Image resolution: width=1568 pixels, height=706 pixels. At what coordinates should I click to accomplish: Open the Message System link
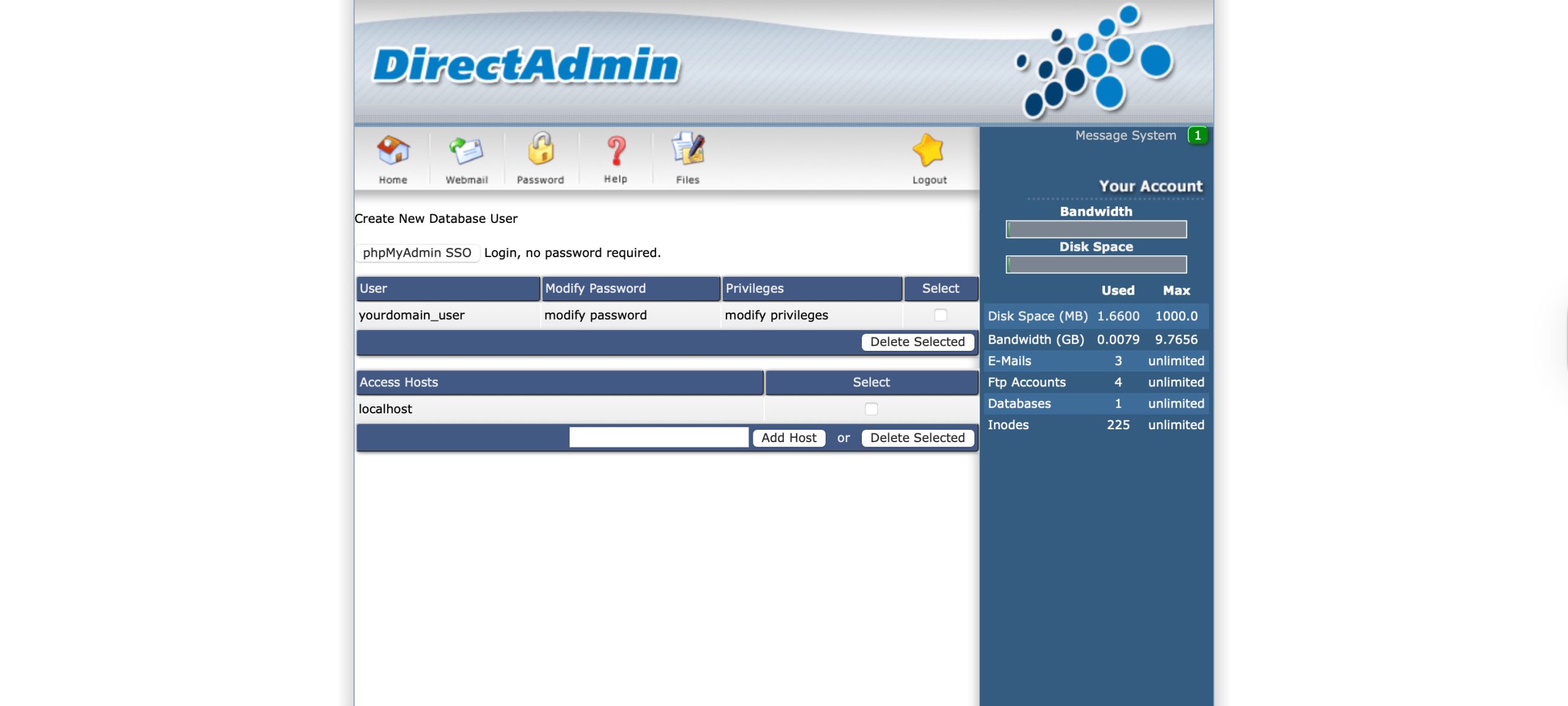click(x=1125, y=135)
